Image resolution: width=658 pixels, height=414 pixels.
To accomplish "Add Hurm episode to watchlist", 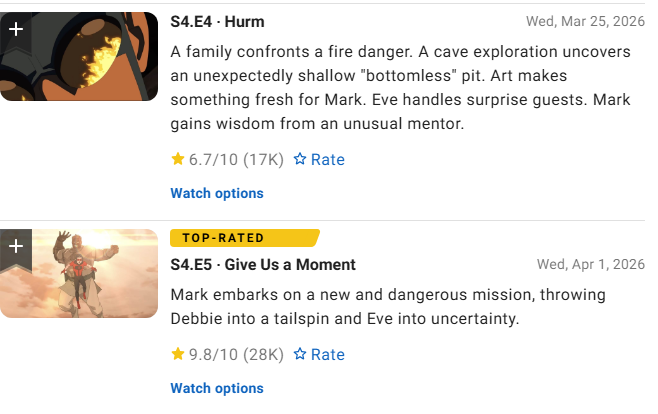I will click(16, 29).
